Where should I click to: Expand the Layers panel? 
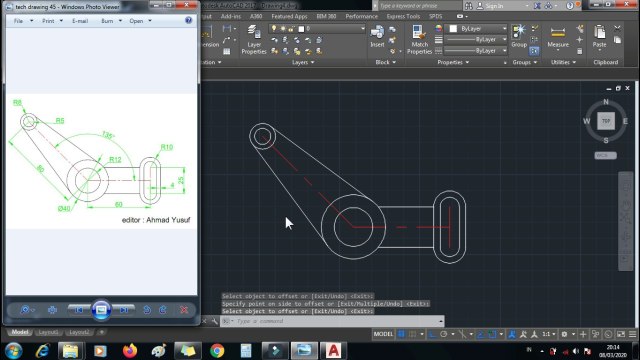click(303, 62)
